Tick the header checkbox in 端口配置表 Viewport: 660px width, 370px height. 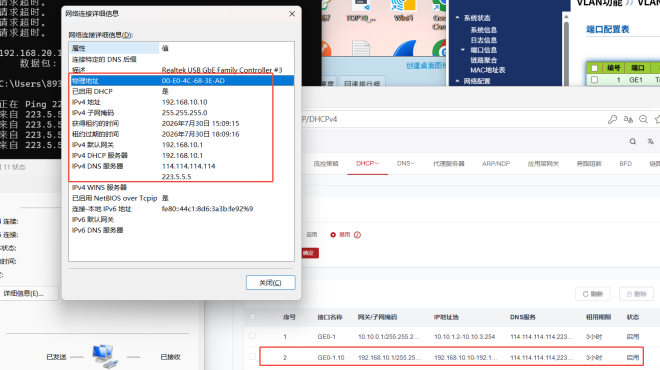[594, 68]
